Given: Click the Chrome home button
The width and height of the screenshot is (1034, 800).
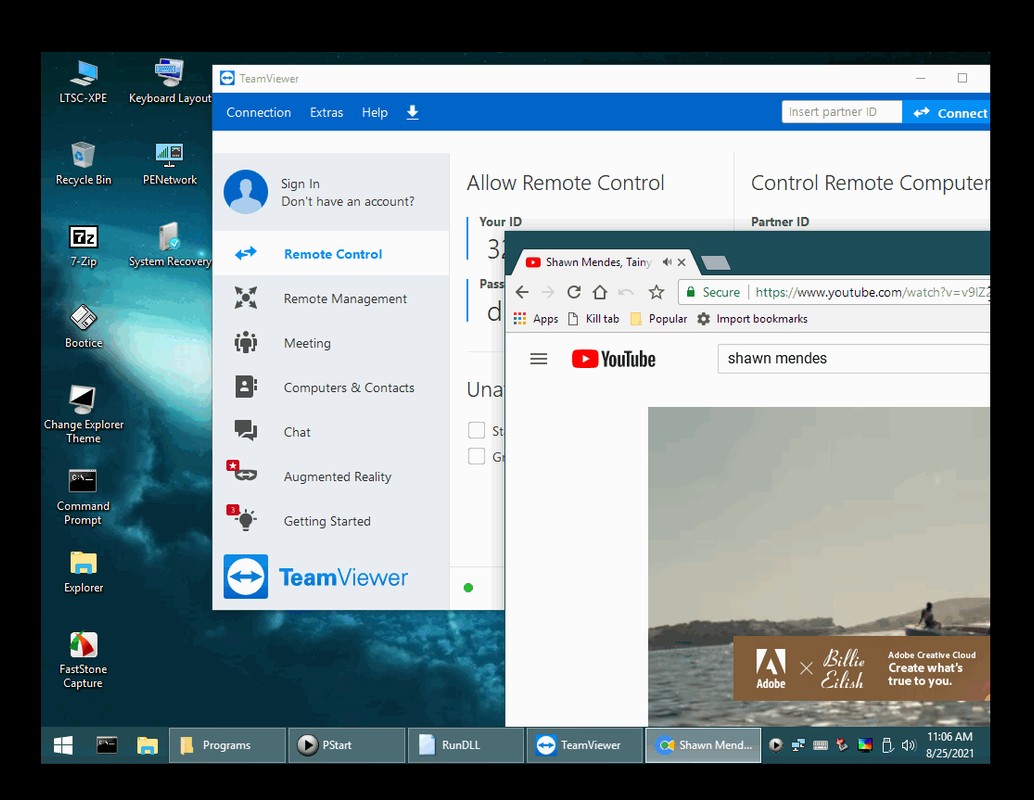Looking at the screenshot, I should click(599, 292).
